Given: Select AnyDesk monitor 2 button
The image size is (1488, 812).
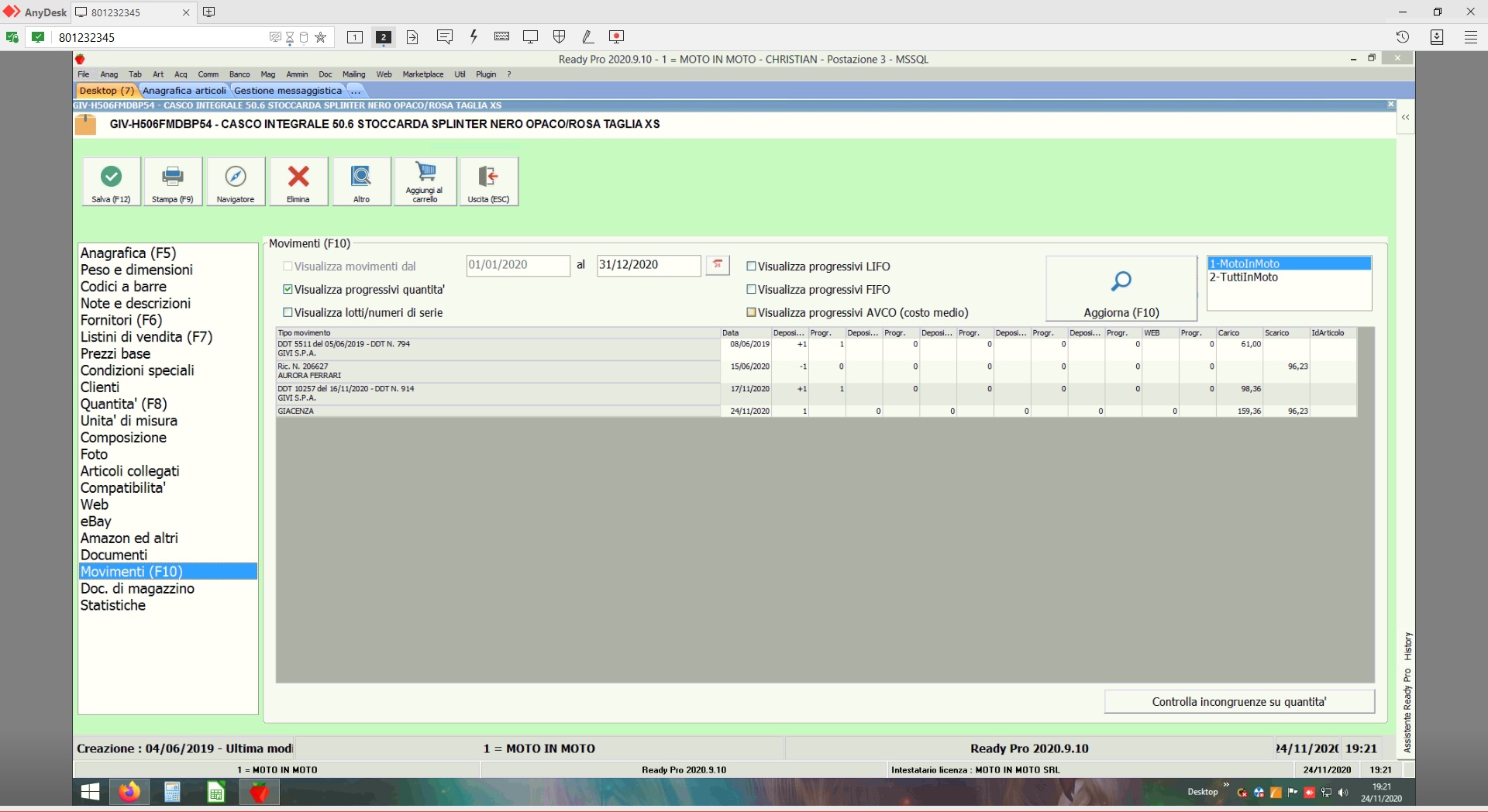Looking at the screenshot, I should point(383,37).
